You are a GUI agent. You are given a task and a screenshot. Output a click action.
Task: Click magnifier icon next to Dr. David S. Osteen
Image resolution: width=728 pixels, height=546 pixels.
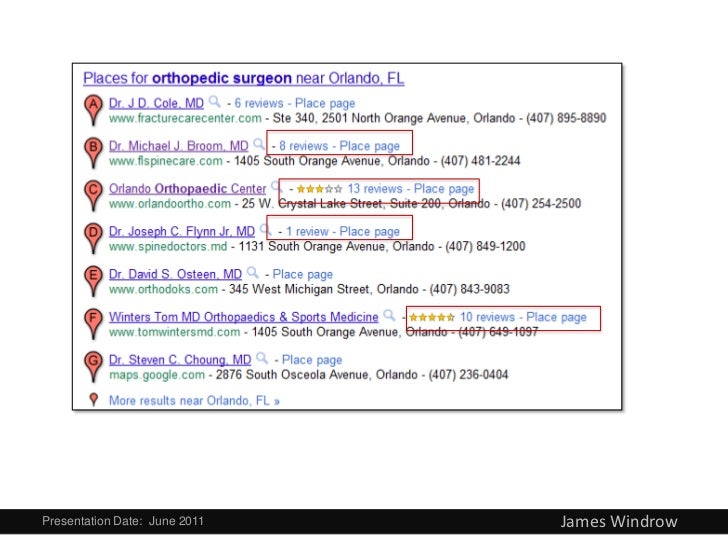coord(253,272)
